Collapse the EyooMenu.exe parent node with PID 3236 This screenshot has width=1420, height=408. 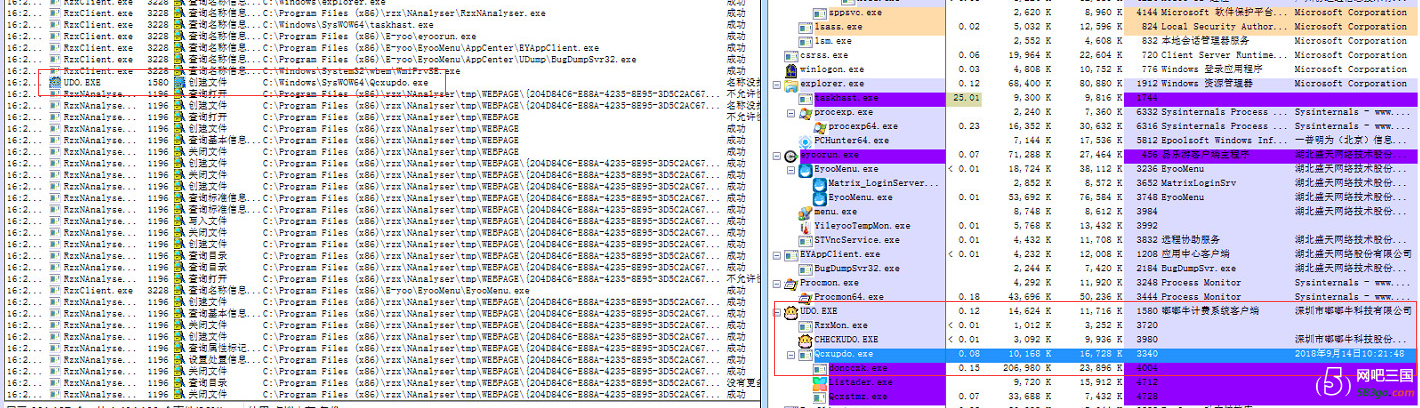coord(792,170)
